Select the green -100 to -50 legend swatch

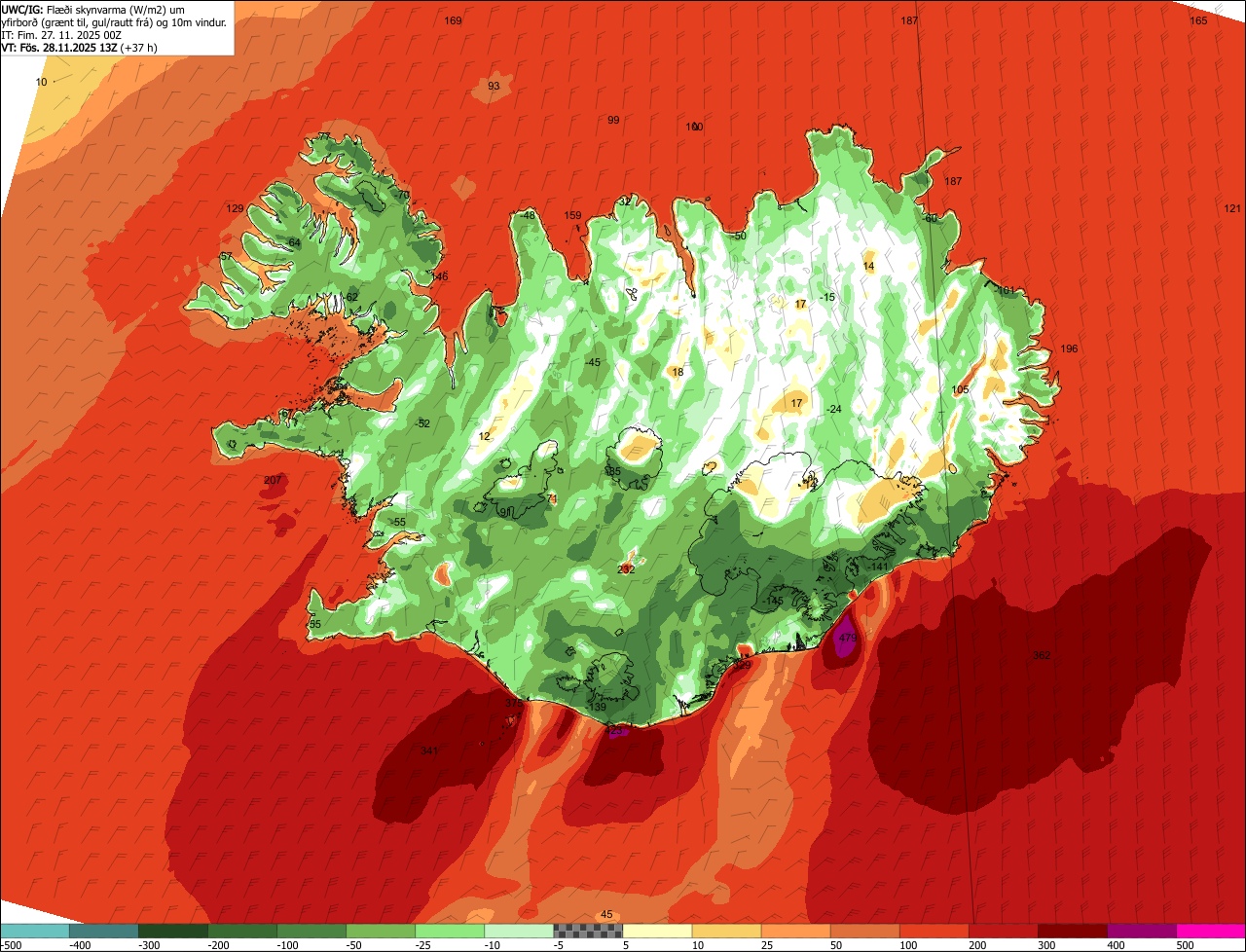[311, 931]
